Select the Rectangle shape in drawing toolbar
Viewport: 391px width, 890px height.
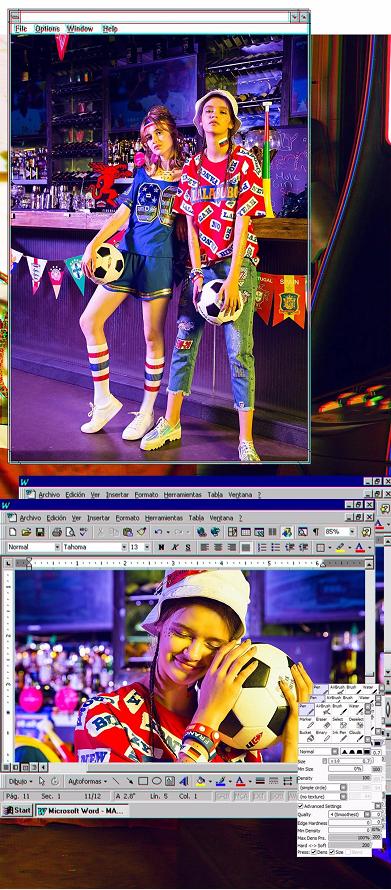click(x=143, y=780)
